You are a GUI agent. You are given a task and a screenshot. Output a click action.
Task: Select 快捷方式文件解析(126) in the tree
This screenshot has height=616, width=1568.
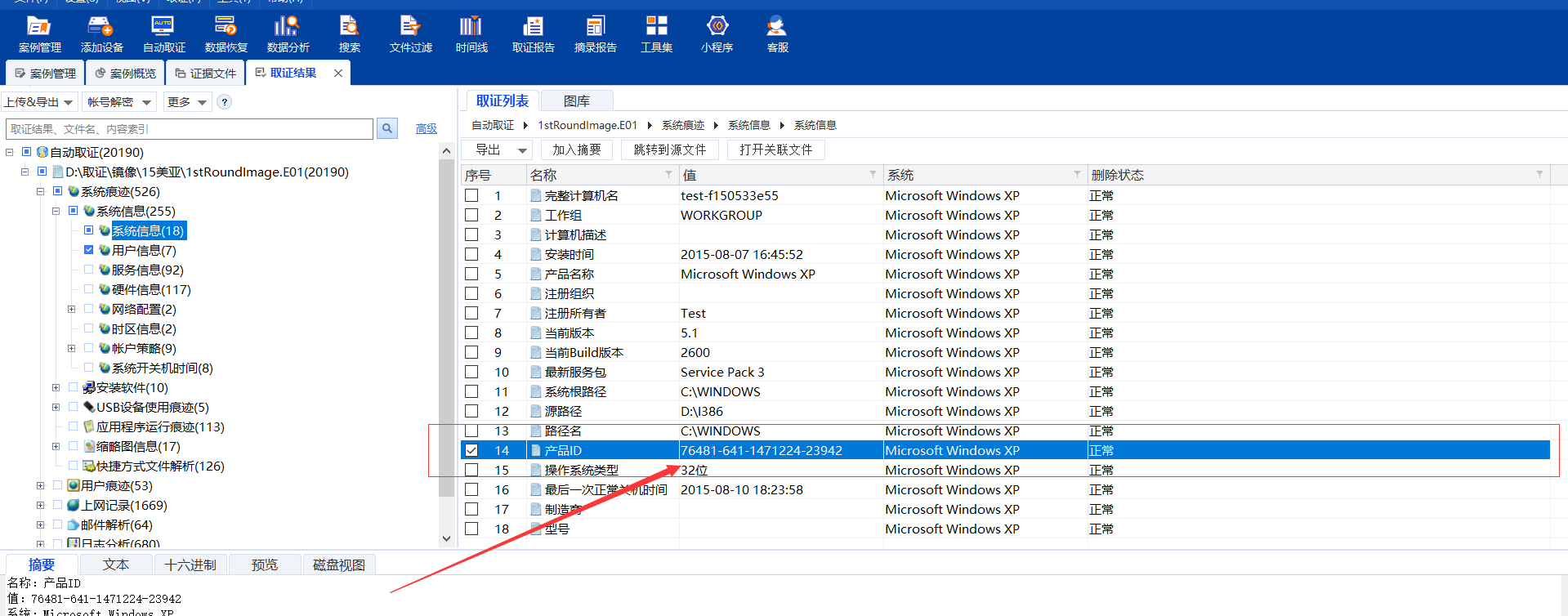160,466
